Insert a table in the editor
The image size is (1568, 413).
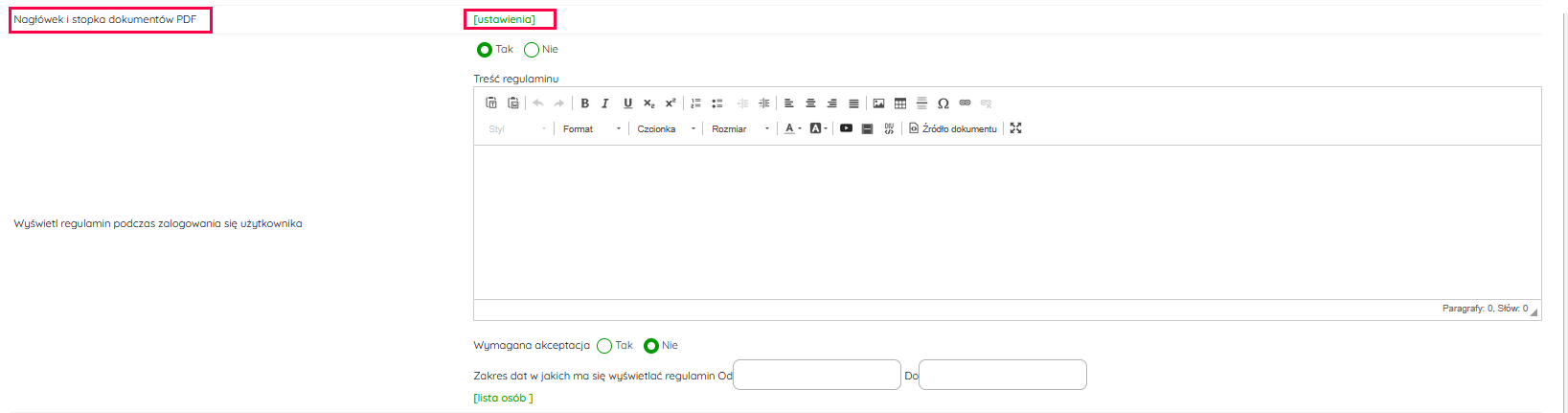(x=900, y=103)
